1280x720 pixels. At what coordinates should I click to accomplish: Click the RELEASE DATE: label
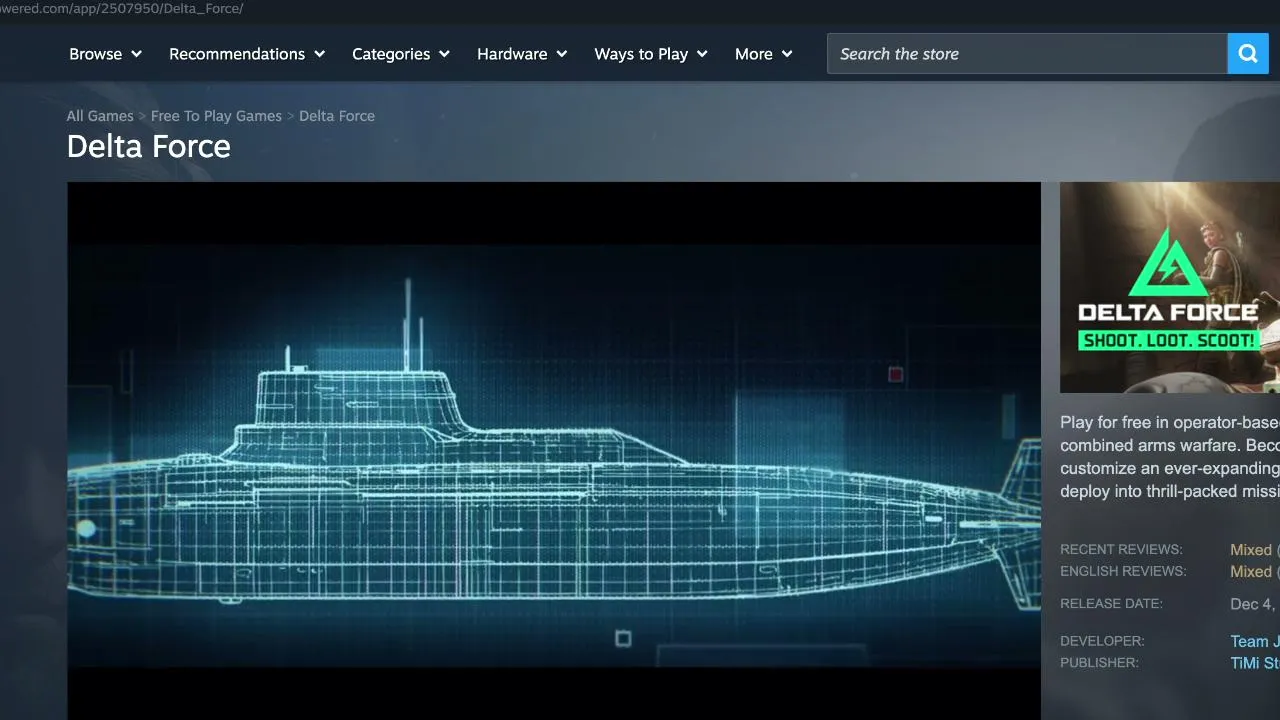[x=1111, y=604]
